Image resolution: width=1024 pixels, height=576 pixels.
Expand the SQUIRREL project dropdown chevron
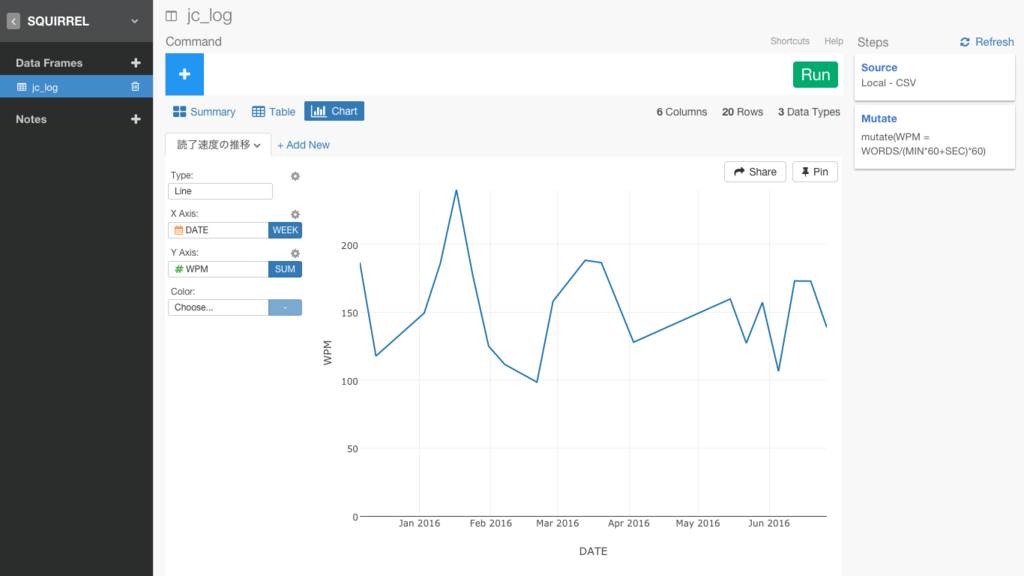click(135, 21)
